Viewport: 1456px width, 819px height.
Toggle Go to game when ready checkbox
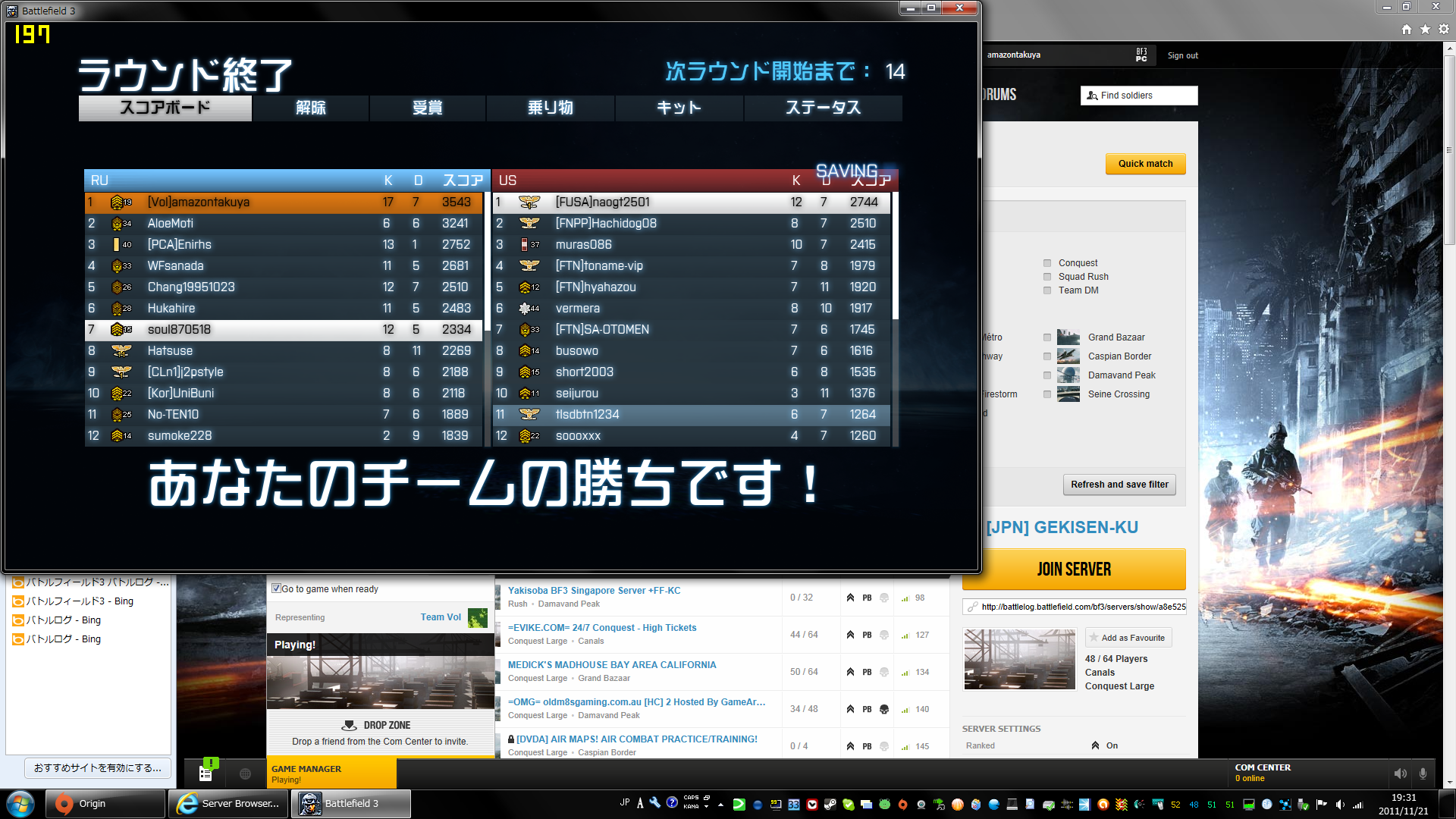pos(277,588)
